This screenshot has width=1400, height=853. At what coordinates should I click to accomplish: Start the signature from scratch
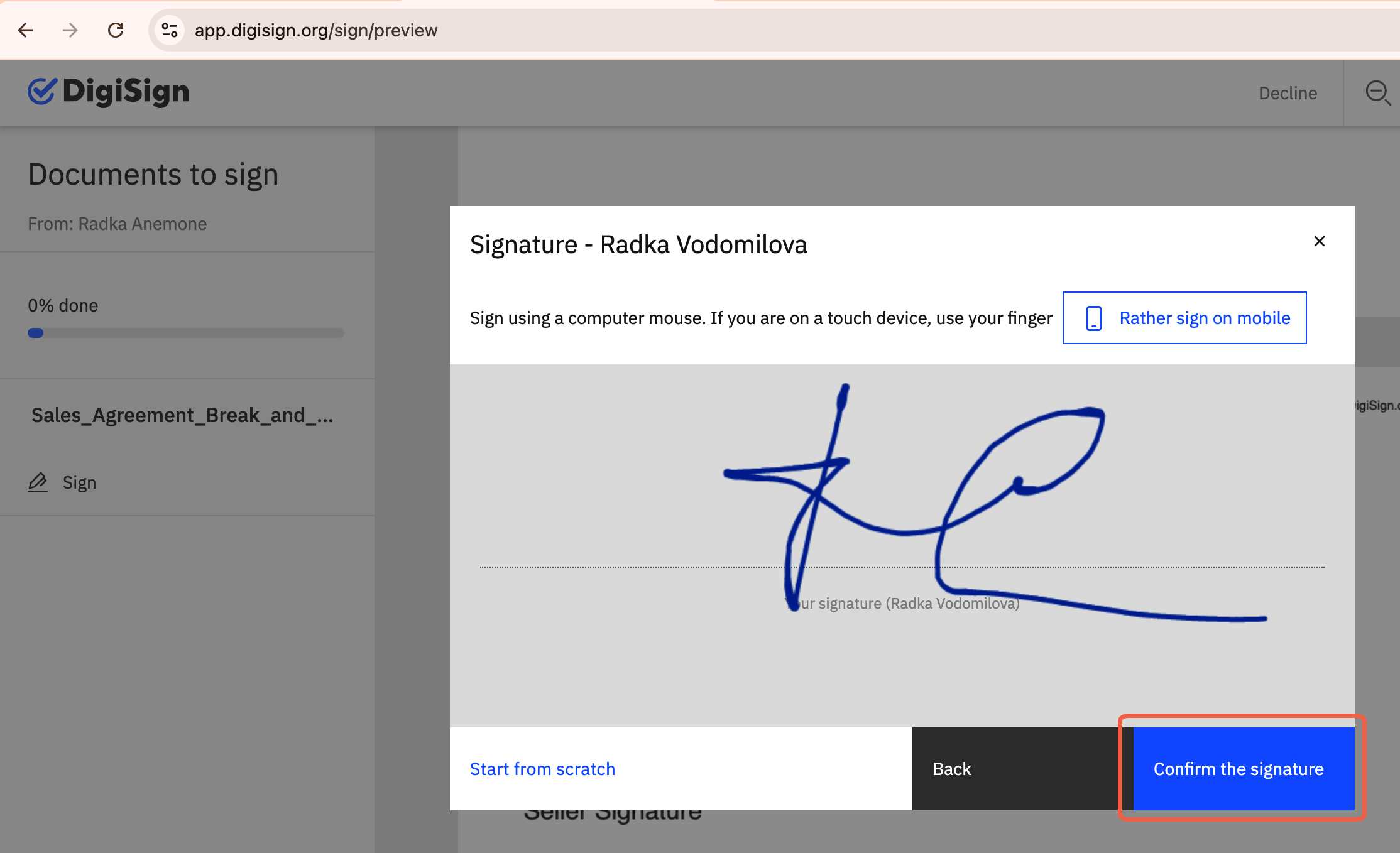tap(542, 769)
